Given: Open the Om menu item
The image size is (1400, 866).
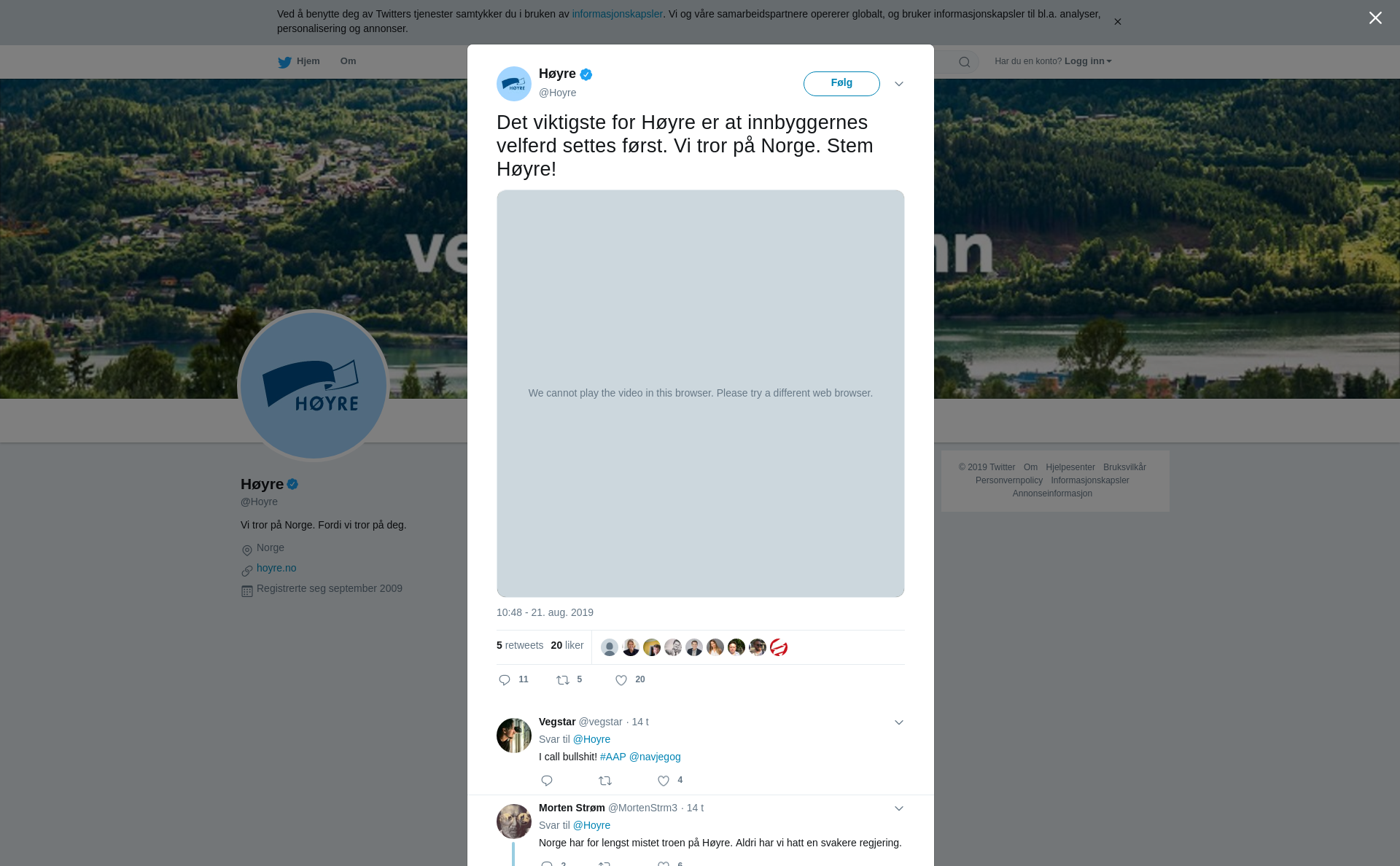Looking at the screenshot, I should tap(348, 61).
